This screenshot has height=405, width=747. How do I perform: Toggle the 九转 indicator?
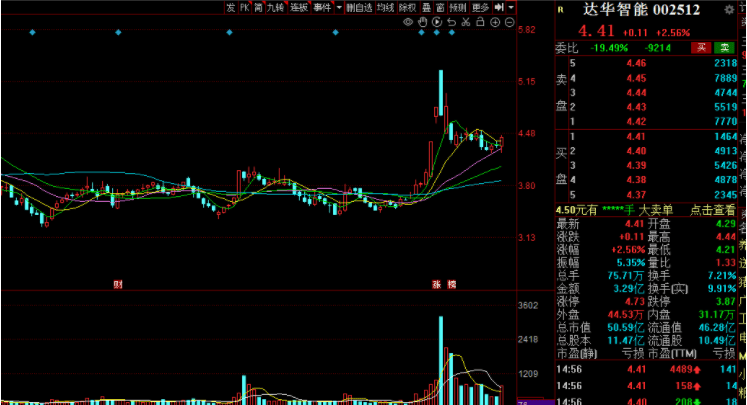tap(276, 7)
